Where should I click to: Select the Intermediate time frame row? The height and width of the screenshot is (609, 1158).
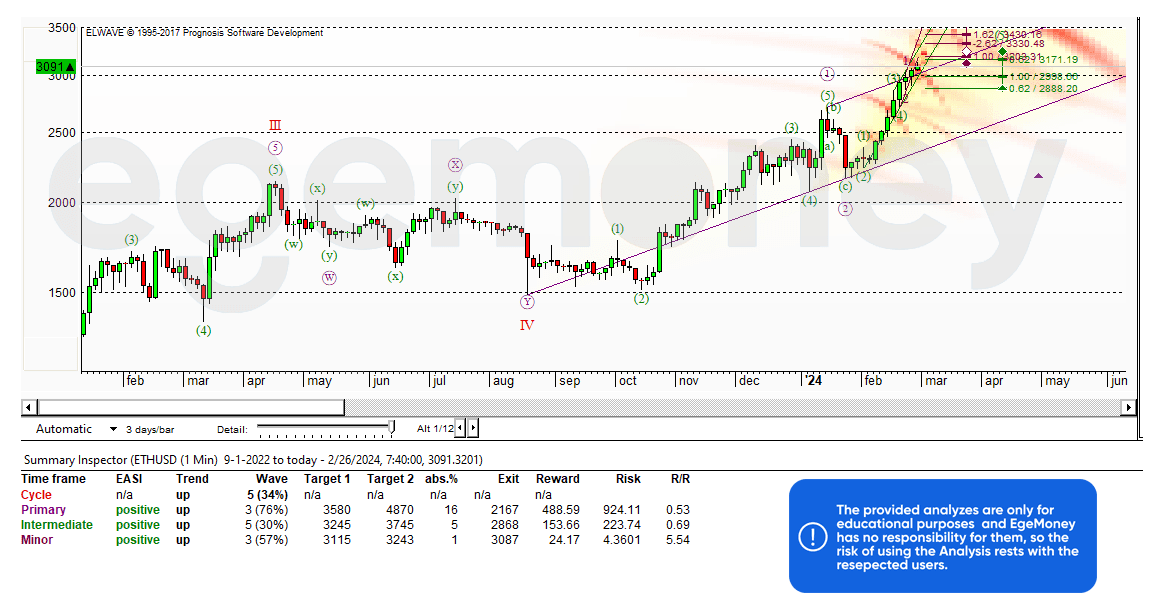pos(56,525)
